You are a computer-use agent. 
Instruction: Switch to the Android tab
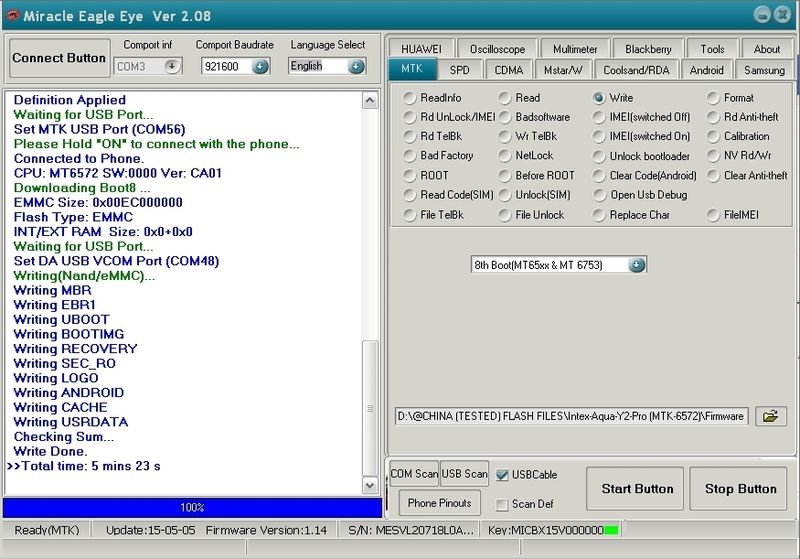pos(707,70)
